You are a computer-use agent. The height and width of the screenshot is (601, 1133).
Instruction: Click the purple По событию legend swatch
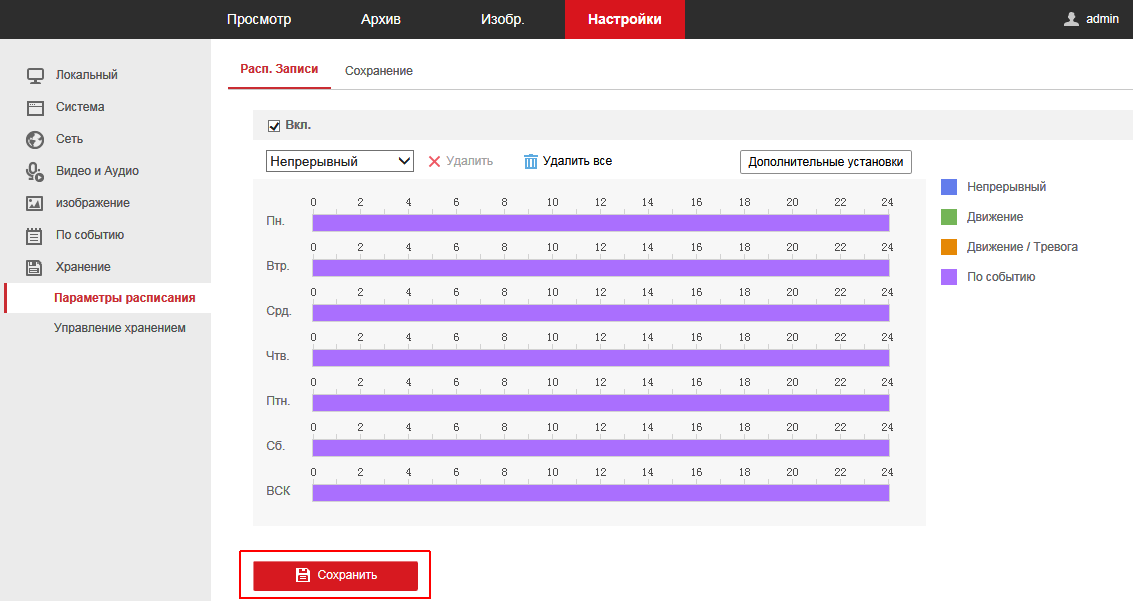click(x=949, y=277)
